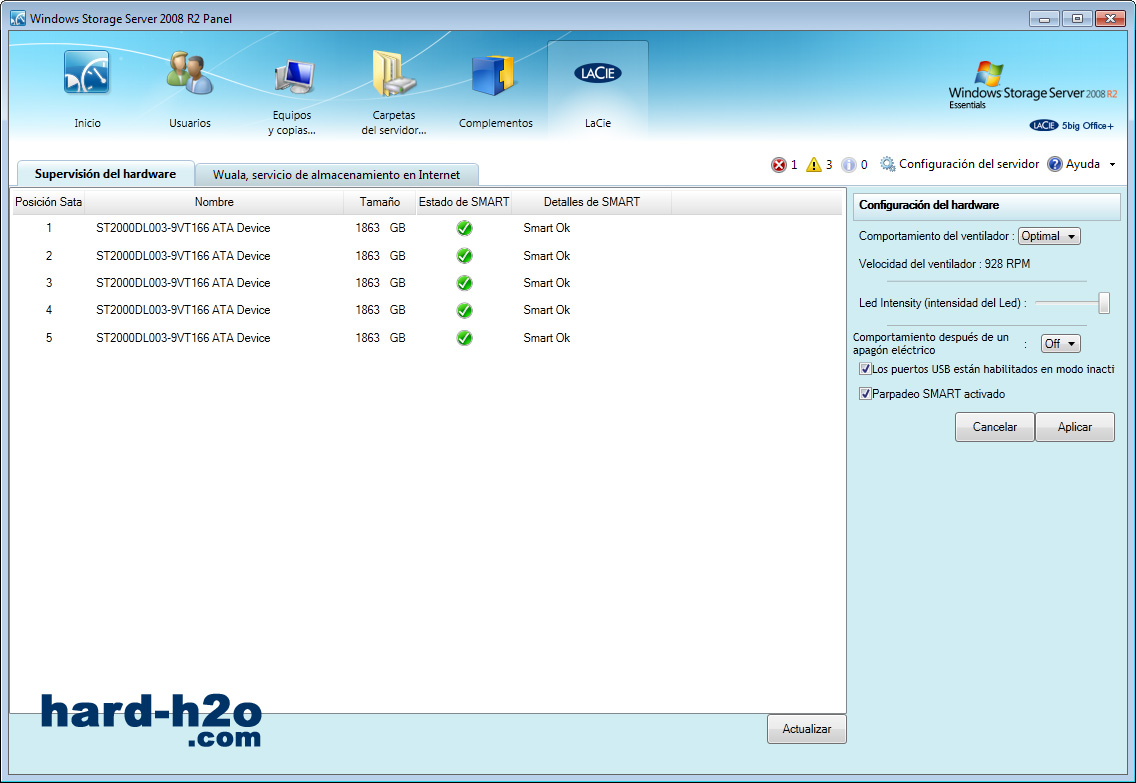This screenshot has width=1136, height=783.
Task: Open the fan behavior Optimal dropdown
Action: (1049, 236)
